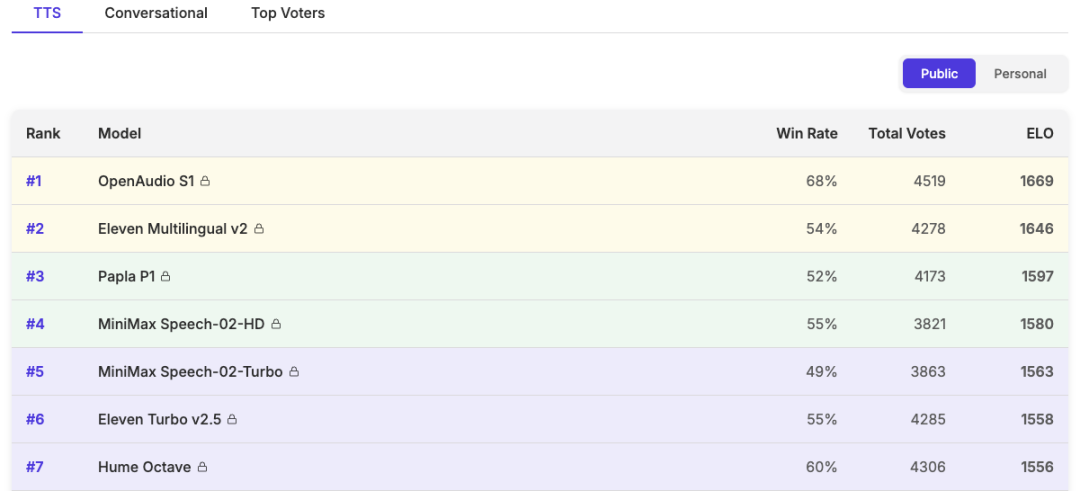Screen dimensions: 1080x491
Task: Switch leaderboard to Public view
Action: (x=939, y=74)
